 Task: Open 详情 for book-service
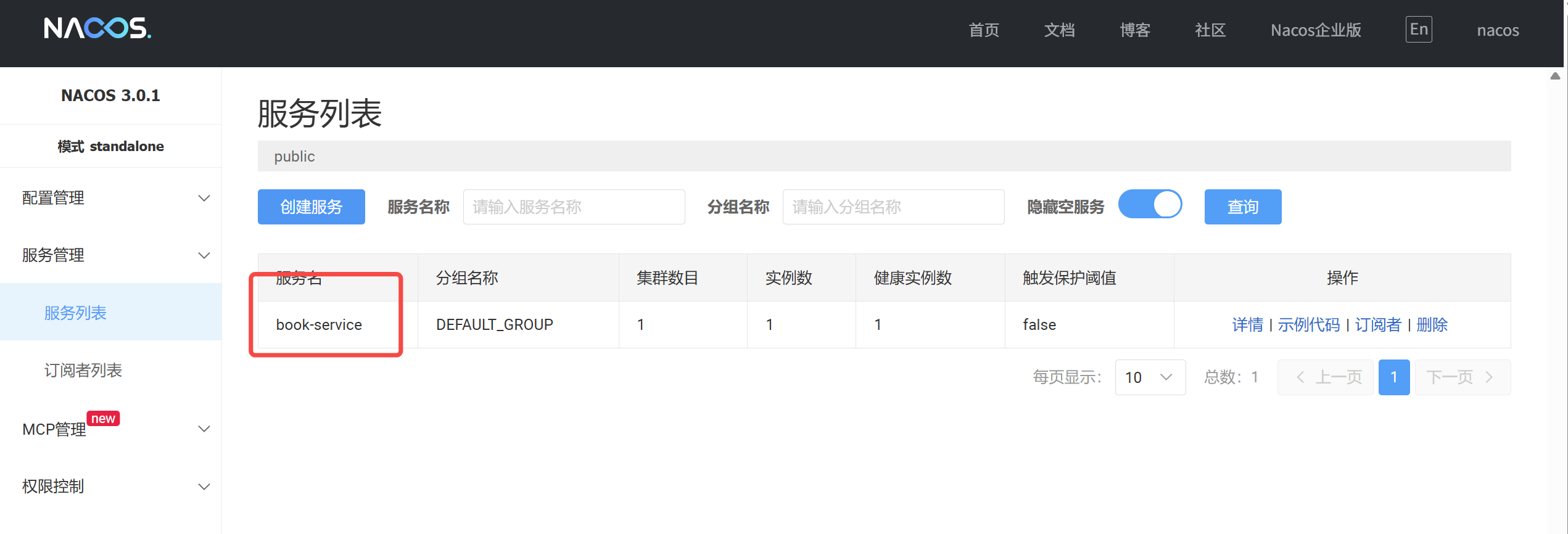coord(1247,325)
